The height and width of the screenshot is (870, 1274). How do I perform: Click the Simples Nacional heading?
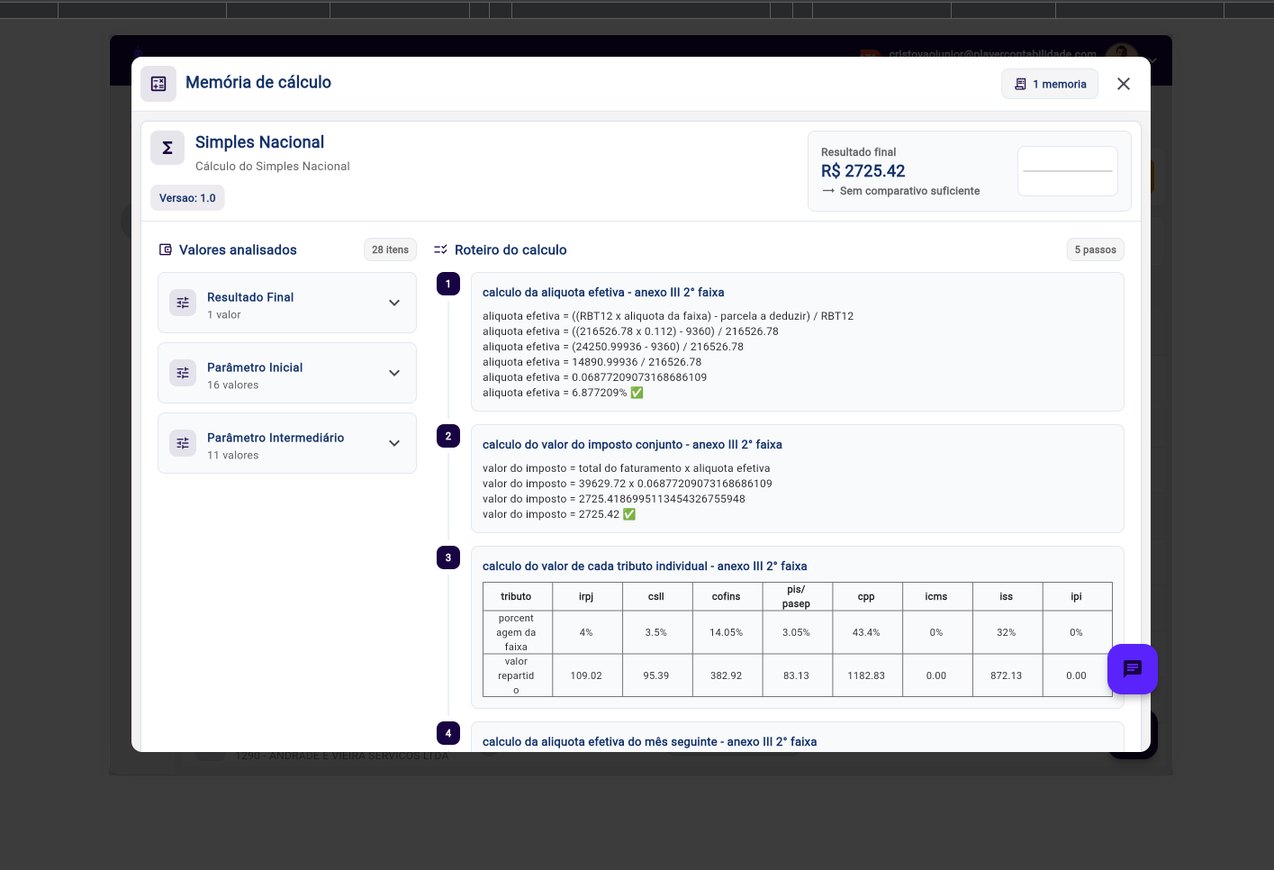260,142
